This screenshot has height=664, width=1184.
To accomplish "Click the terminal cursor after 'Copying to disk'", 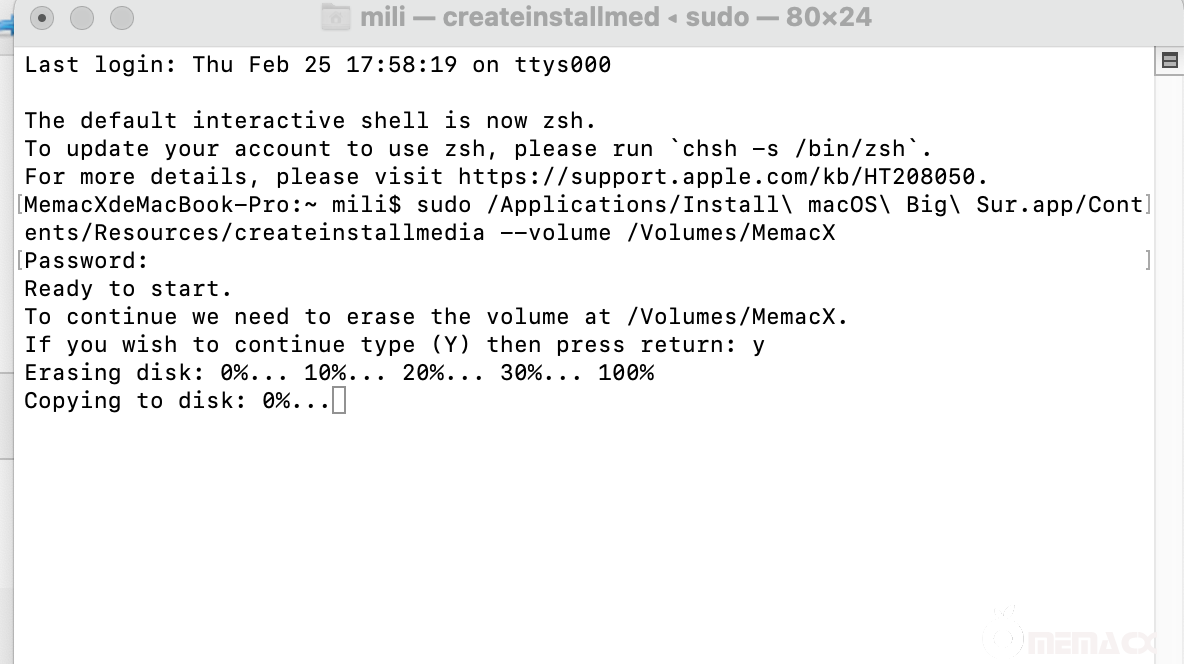I will [x=339, y=401].
